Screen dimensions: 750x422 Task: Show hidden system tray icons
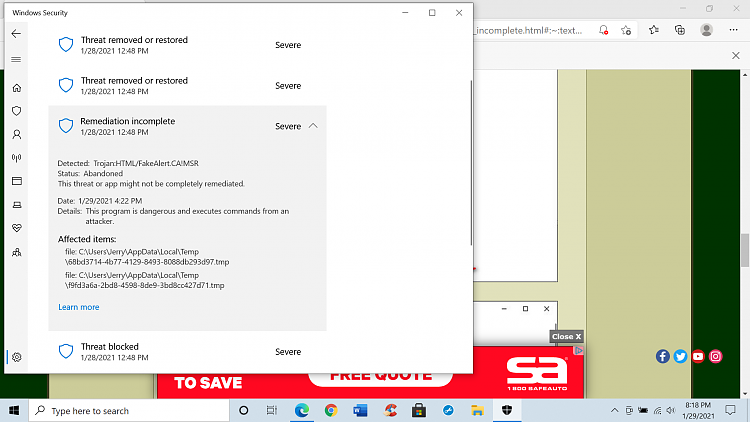tap(615, 411)
